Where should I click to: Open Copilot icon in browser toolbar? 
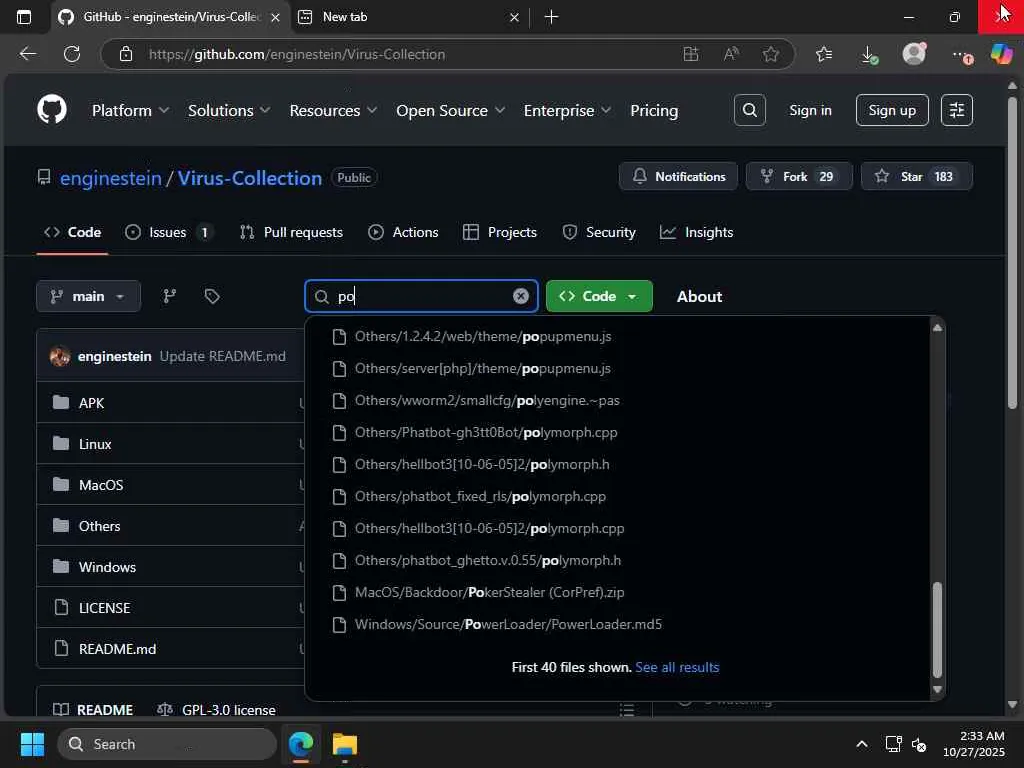click(x=1000, y=54)
